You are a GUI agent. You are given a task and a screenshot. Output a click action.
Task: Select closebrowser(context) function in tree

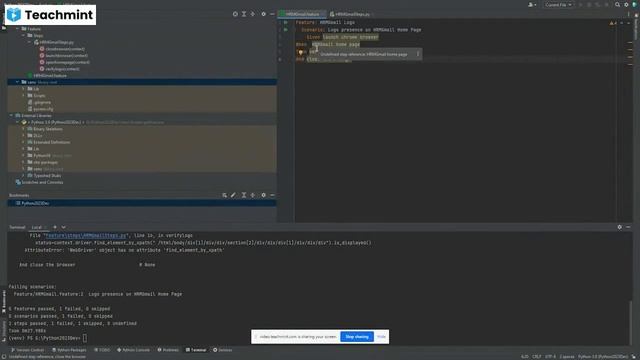point(64,49)
